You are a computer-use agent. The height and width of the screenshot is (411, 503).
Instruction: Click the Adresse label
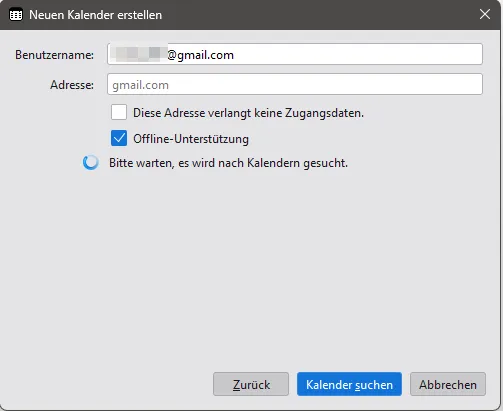tap(72, 85)
